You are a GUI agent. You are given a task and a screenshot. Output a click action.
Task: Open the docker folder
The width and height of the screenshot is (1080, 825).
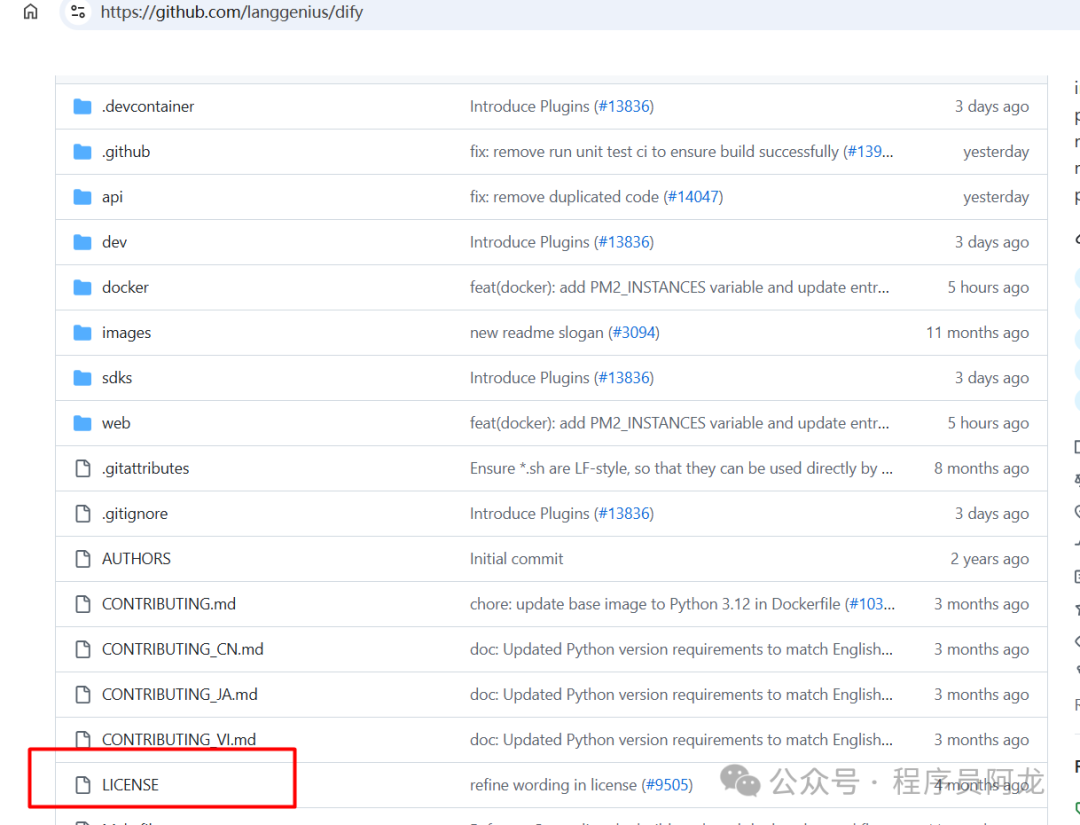coord(125,287)
